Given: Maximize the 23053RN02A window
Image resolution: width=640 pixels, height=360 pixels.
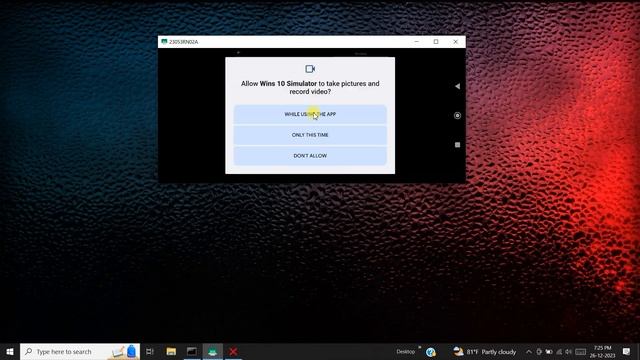Looking at the screenshot, I should pyautogui.click(x=436, y=42).
